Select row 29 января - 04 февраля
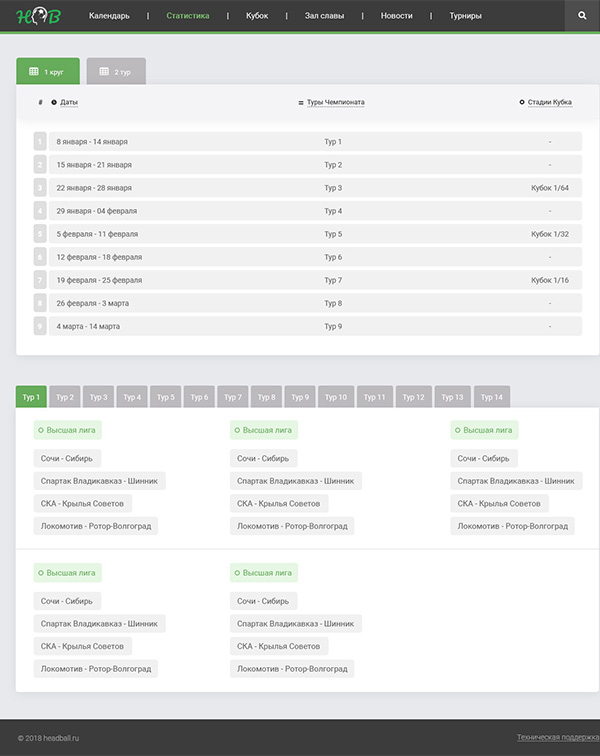 click(315, 211)
